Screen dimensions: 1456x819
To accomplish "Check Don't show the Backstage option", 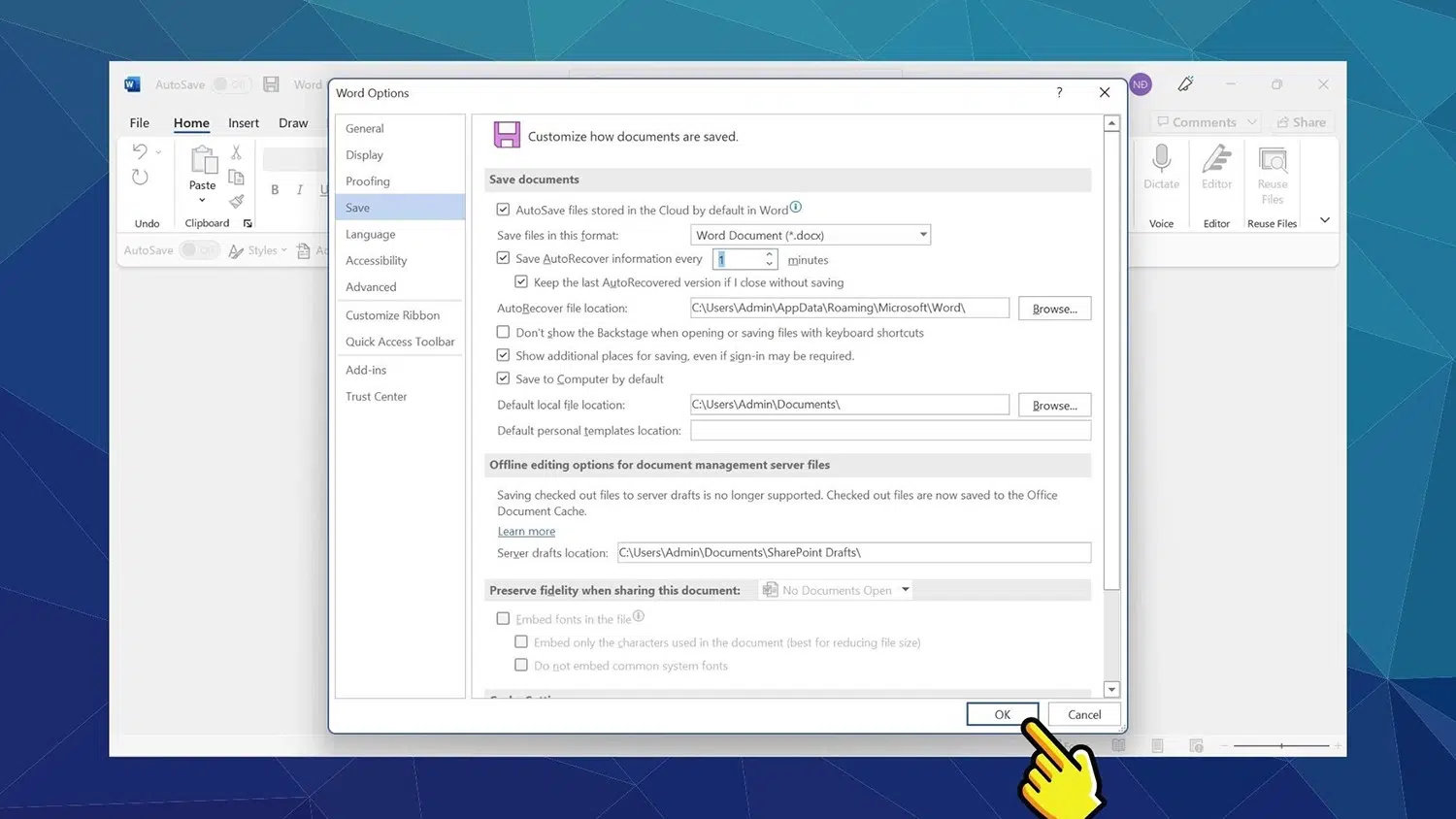I will click(x=503, y=332).
